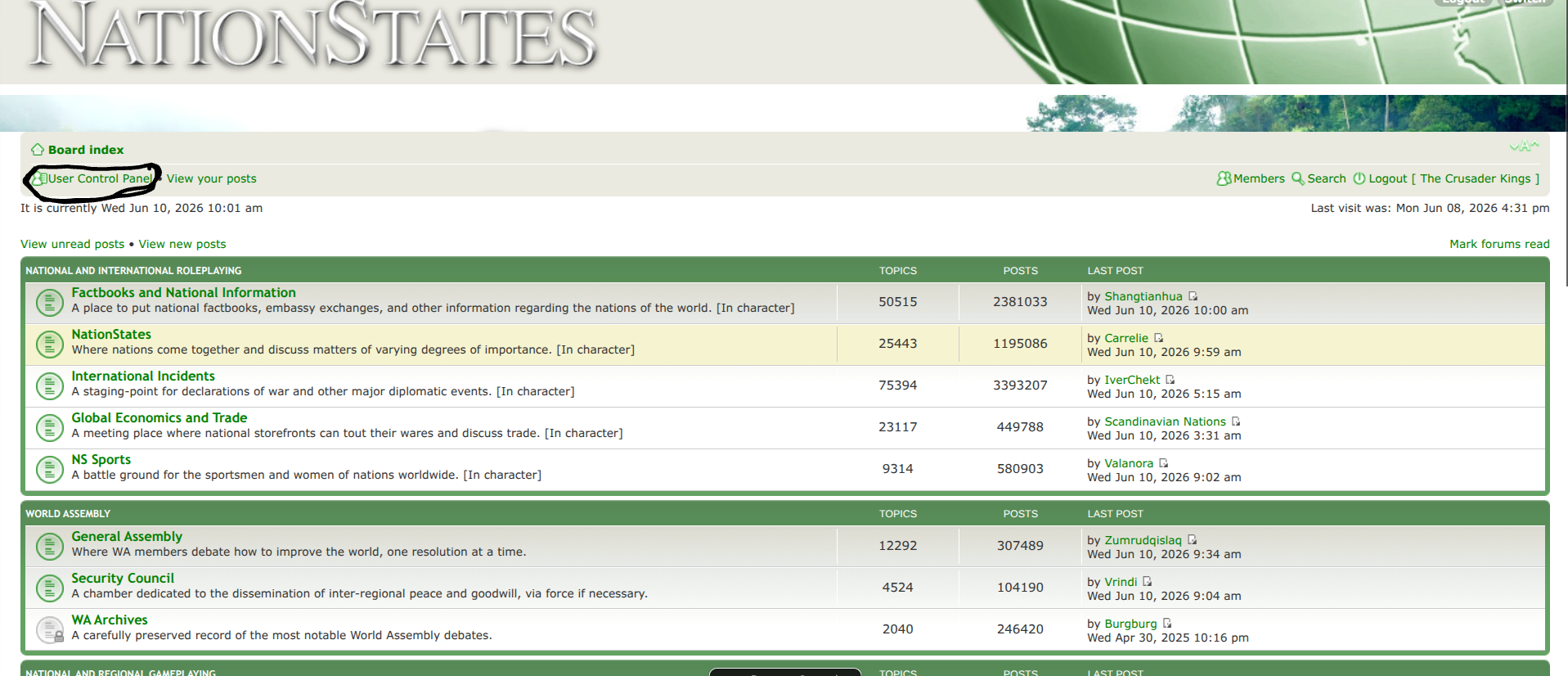View latest post icon beside Zumrudqislaq
The width and height of the screenshot is (1568, 676).
coord(1192,540)
